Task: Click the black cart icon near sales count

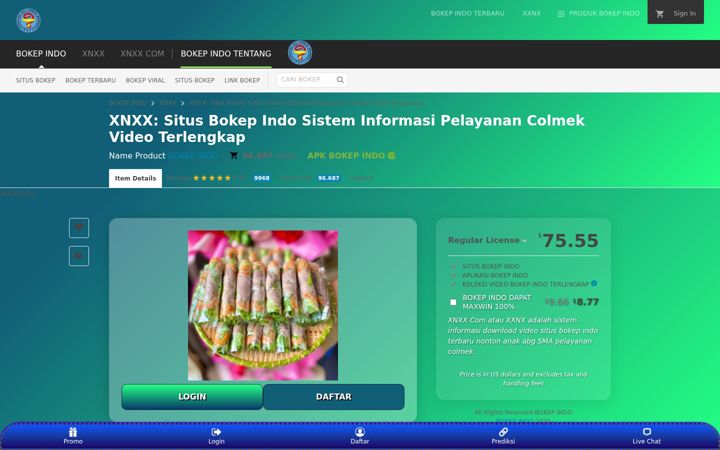Action: point(234,156)
